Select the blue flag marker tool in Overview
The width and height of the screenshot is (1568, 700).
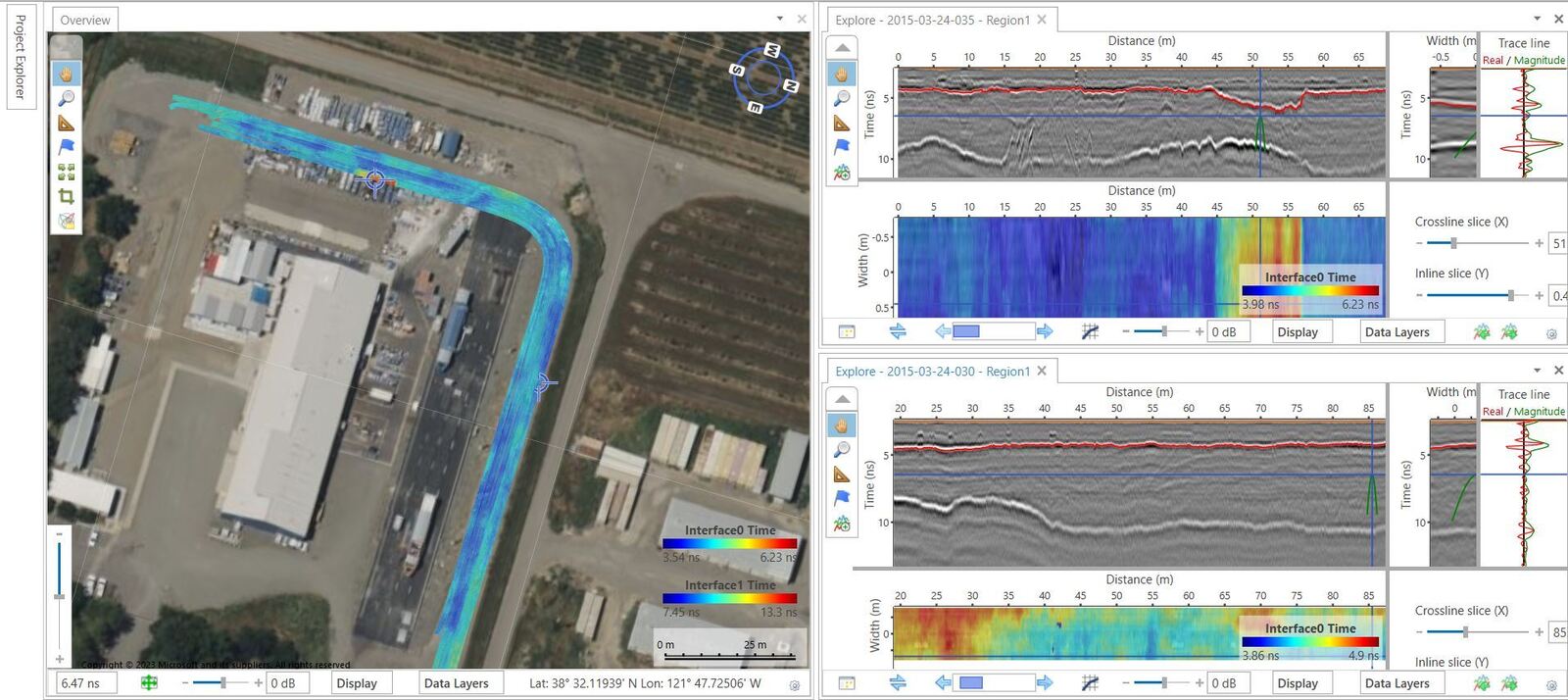coord(66,147)
